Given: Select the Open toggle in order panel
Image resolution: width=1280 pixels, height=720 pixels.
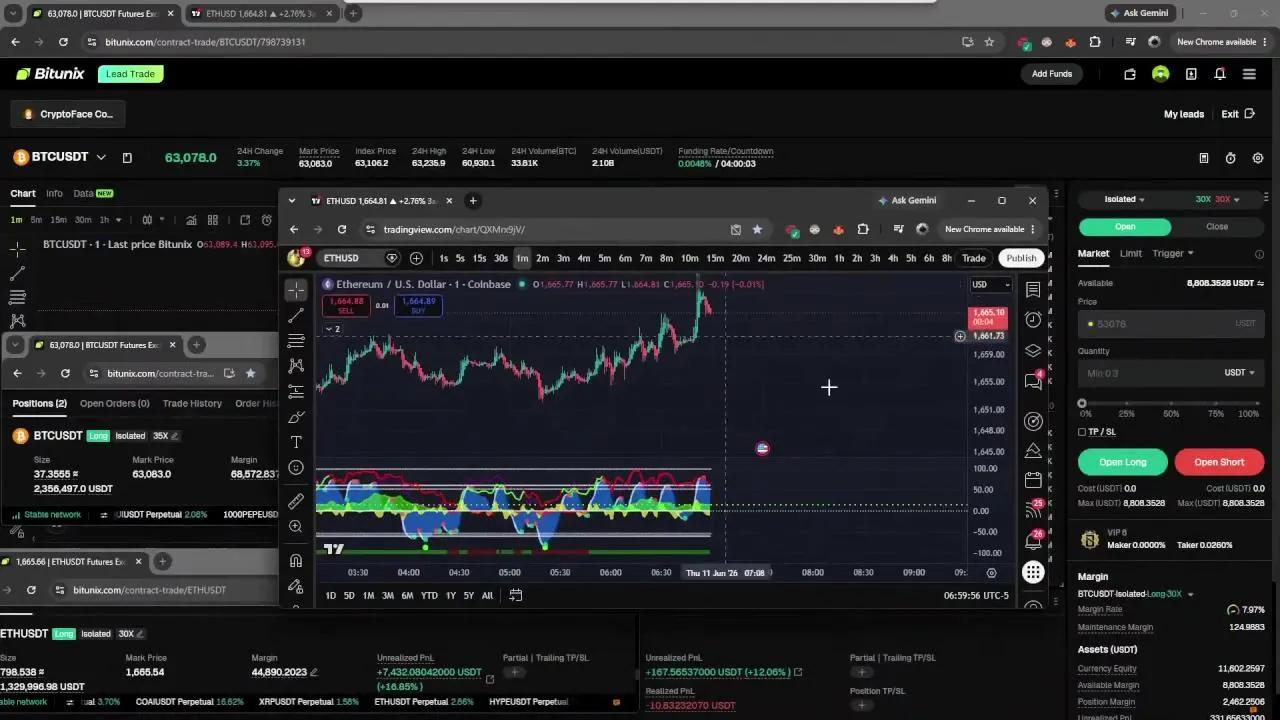Looking at the screenshot, I should 1125,226.
